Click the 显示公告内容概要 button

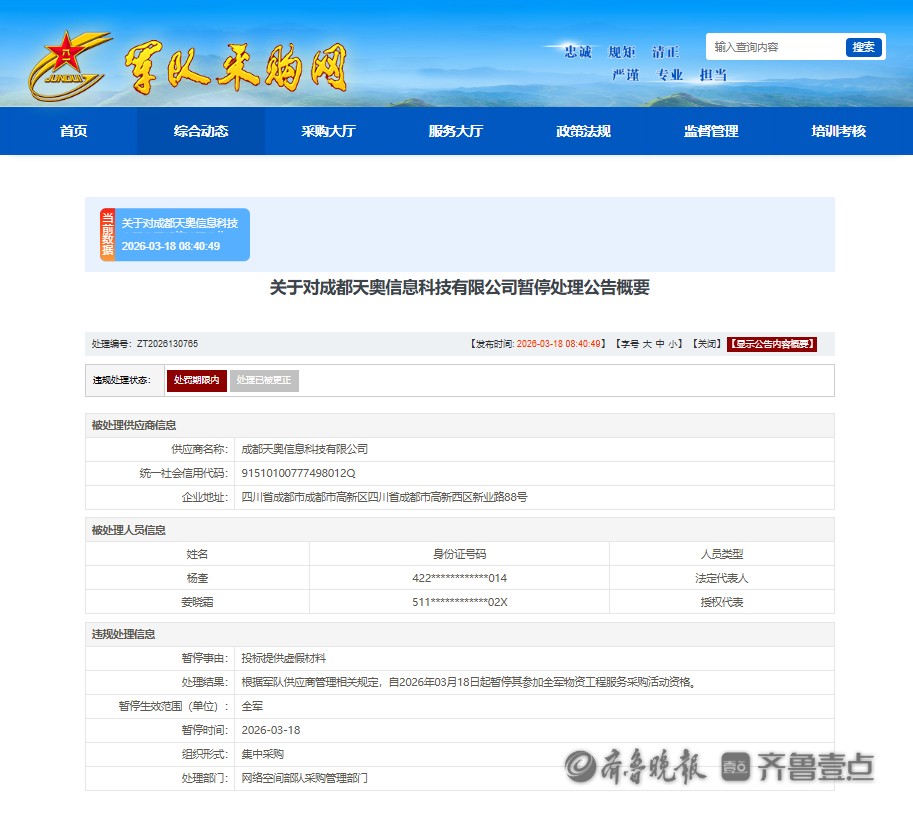click(x=771, y=344)
